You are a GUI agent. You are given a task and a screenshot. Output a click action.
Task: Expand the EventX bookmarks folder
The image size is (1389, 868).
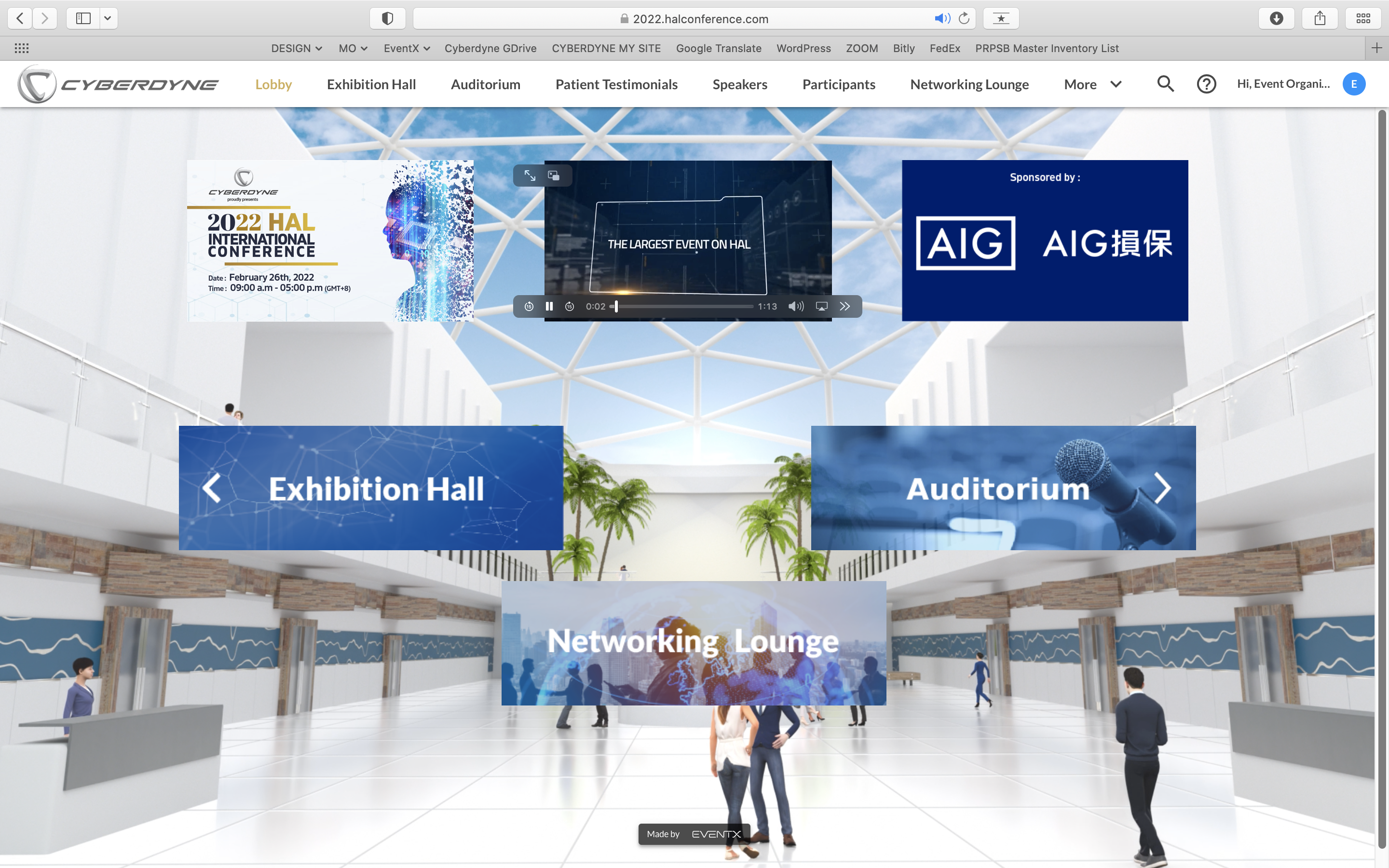[407, 48]
